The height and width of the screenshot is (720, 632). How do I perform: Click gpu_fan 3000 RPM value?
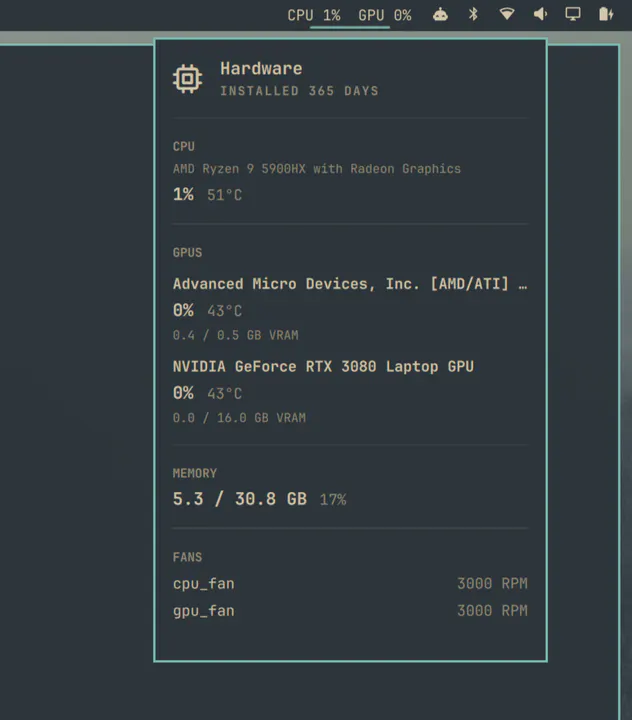point(492,611)
